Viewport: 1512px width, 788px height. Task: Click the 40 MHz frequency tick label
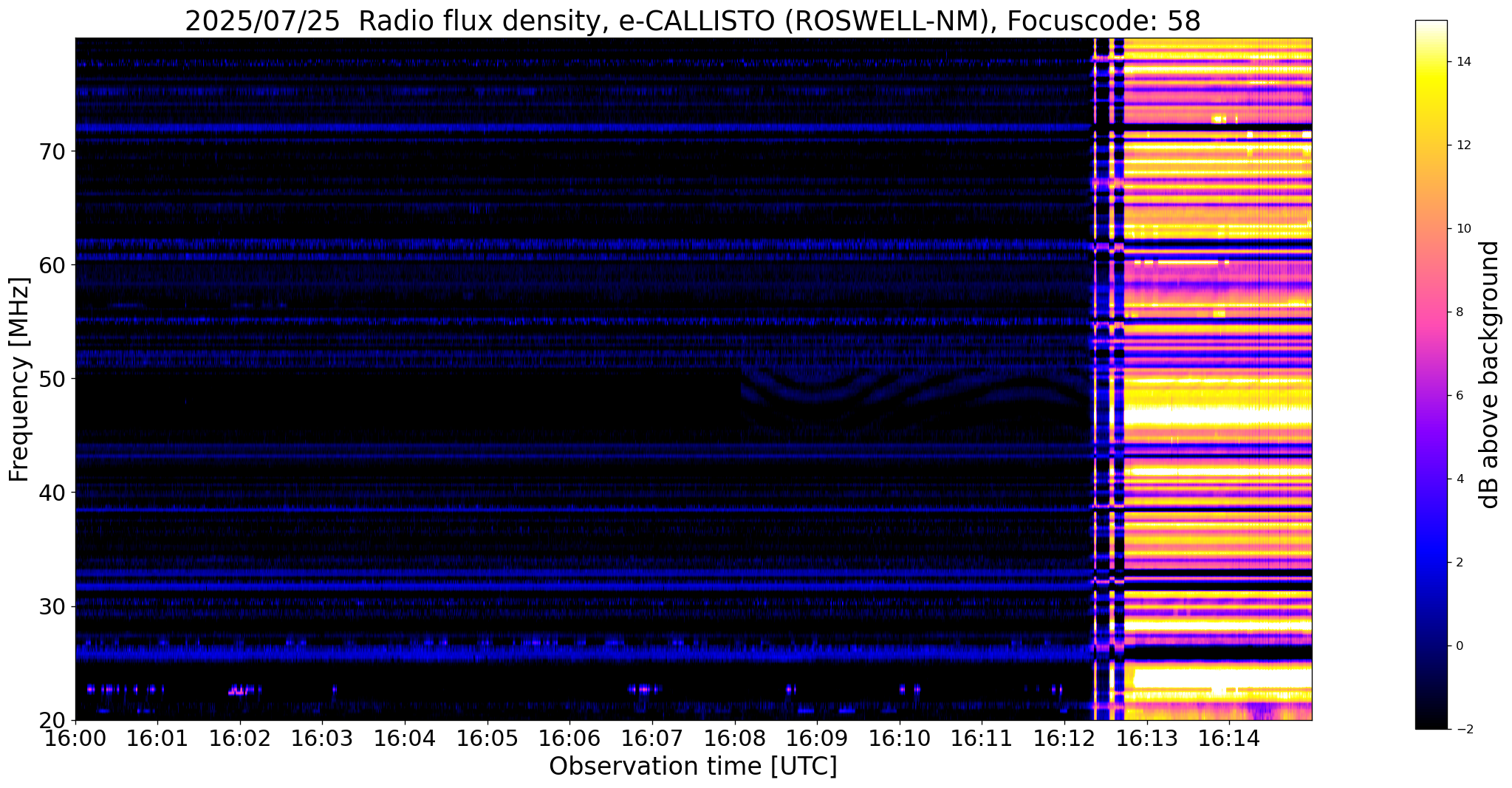(x=52, y=493)
